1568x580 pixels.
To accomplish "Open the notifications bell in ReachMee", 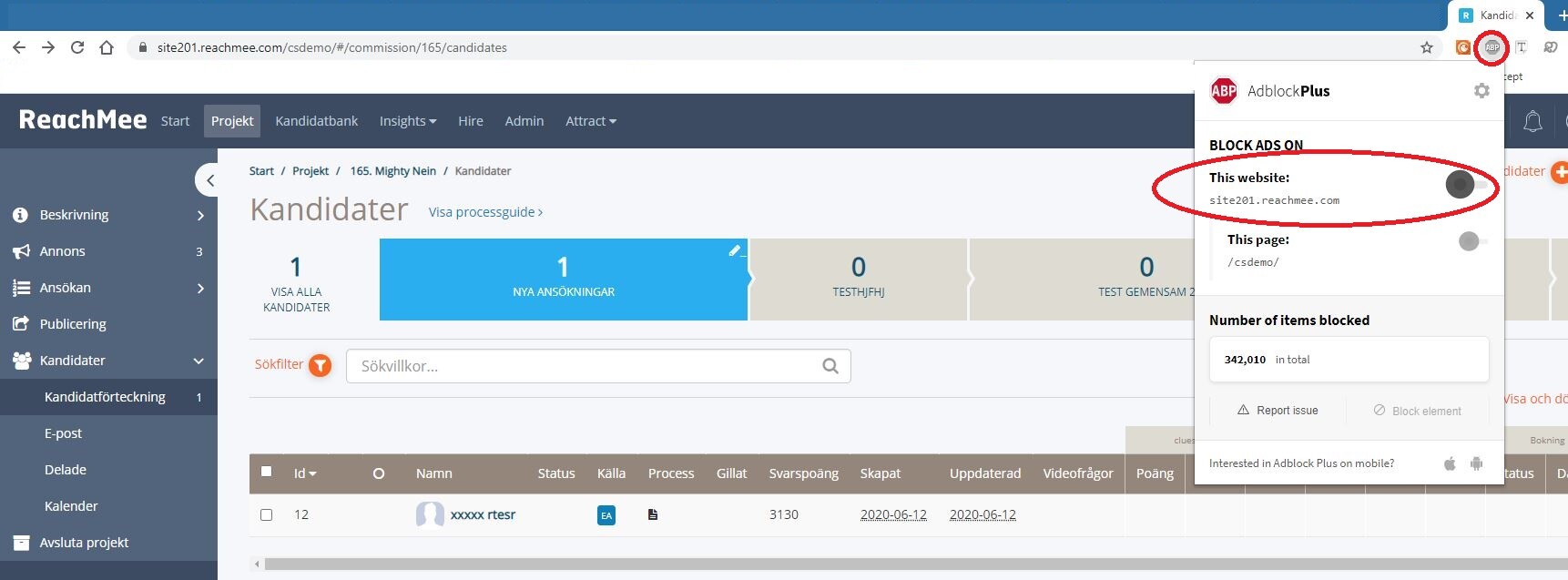I will pos(1532,121).
